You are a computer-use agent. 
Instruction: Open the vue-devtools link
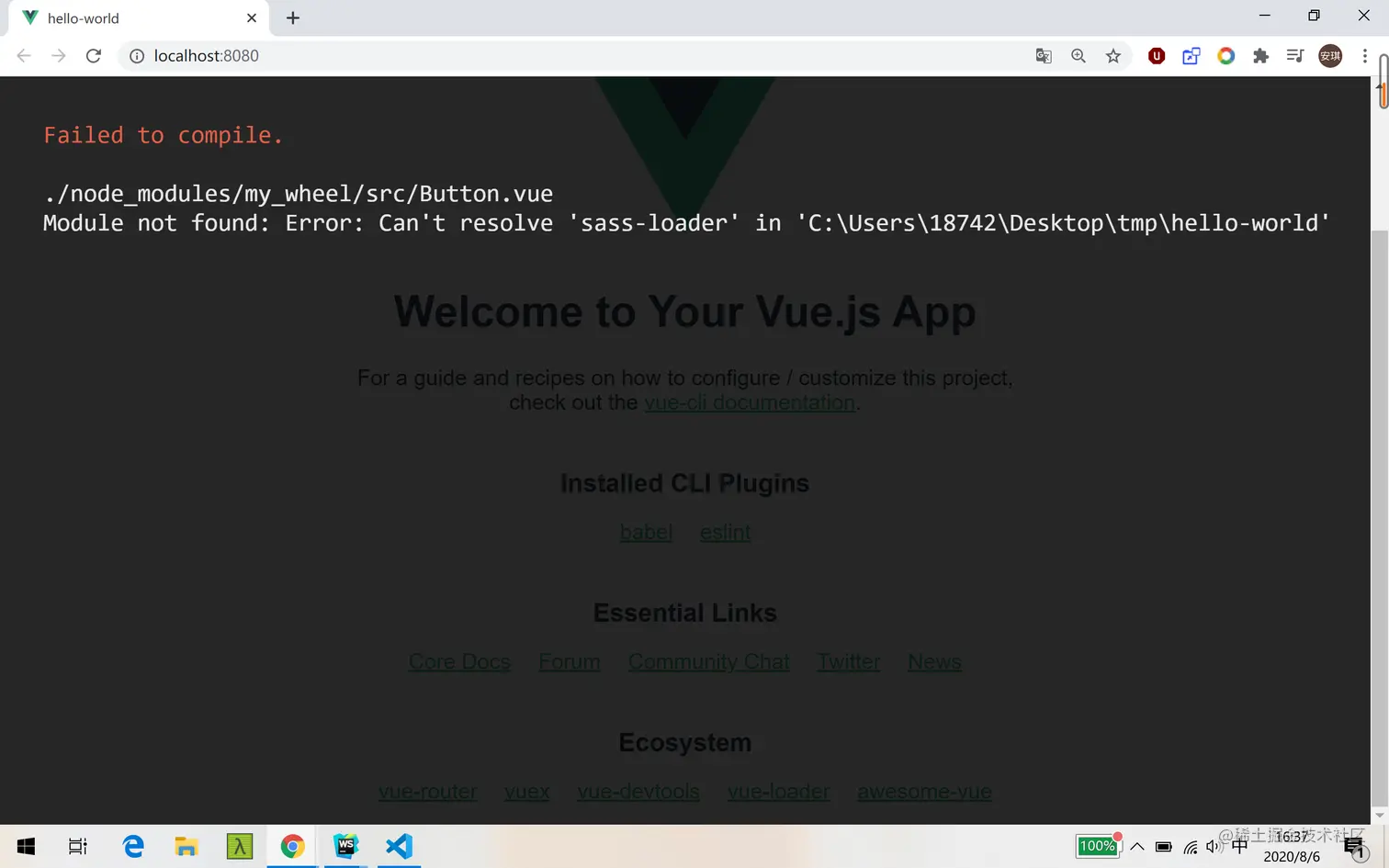(x=638, y=792)
